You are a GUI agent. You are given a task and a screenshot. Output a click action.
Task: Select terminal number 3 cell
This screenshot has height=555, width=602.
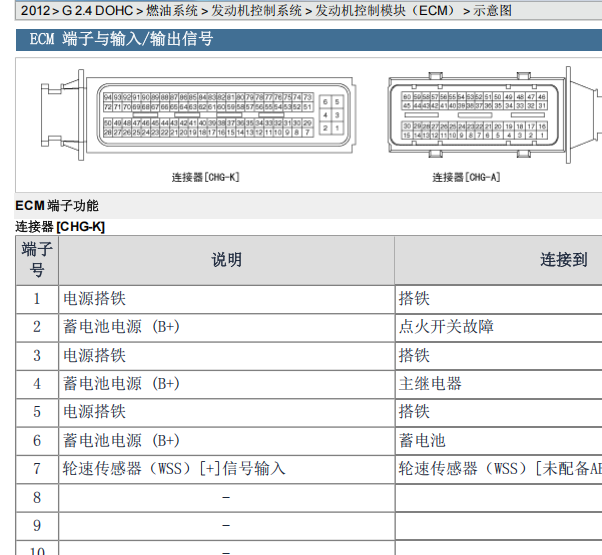coord(37,356)
